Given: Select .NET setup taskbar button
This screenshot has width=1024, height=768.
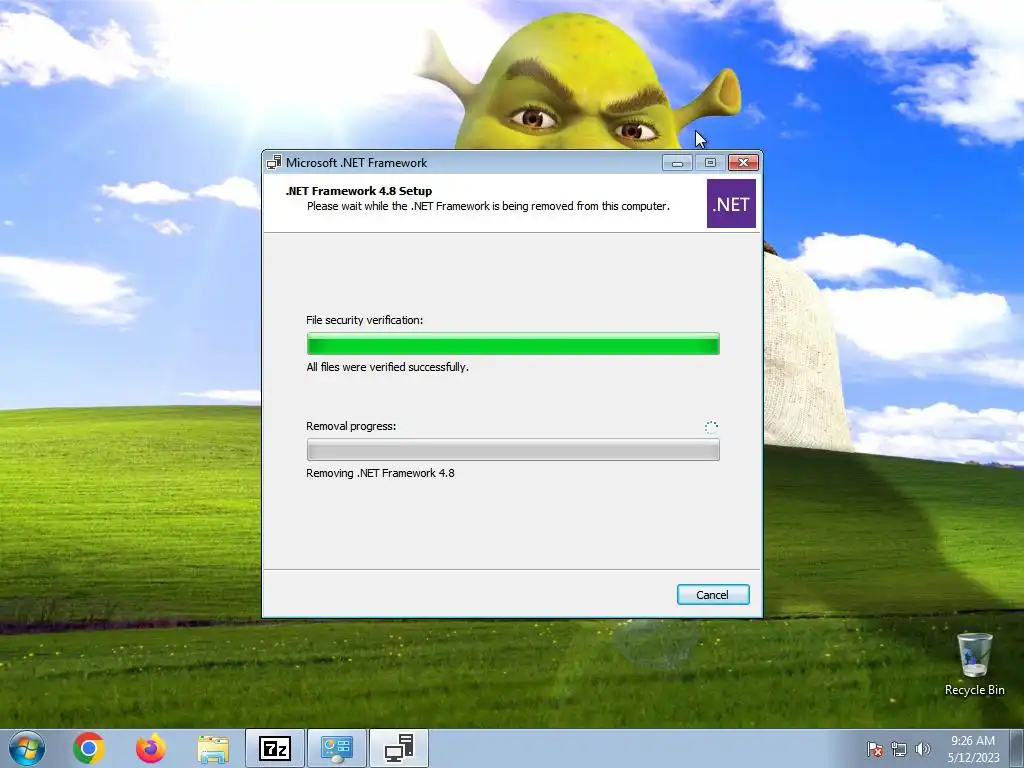Looking at the screenshot, I should 399,748.
